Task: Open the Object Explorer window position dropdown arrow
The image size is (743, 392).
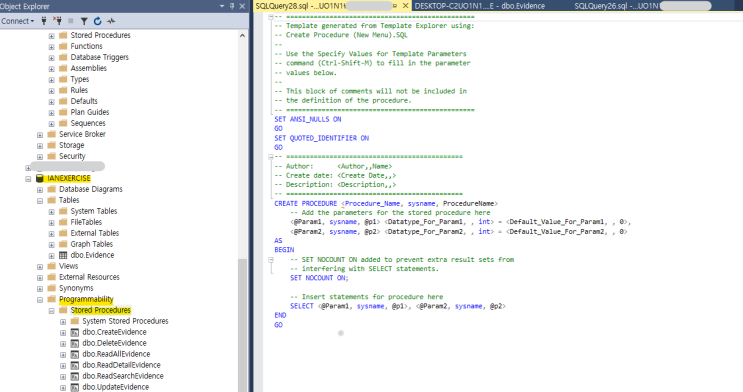Action: pos(222,6)
